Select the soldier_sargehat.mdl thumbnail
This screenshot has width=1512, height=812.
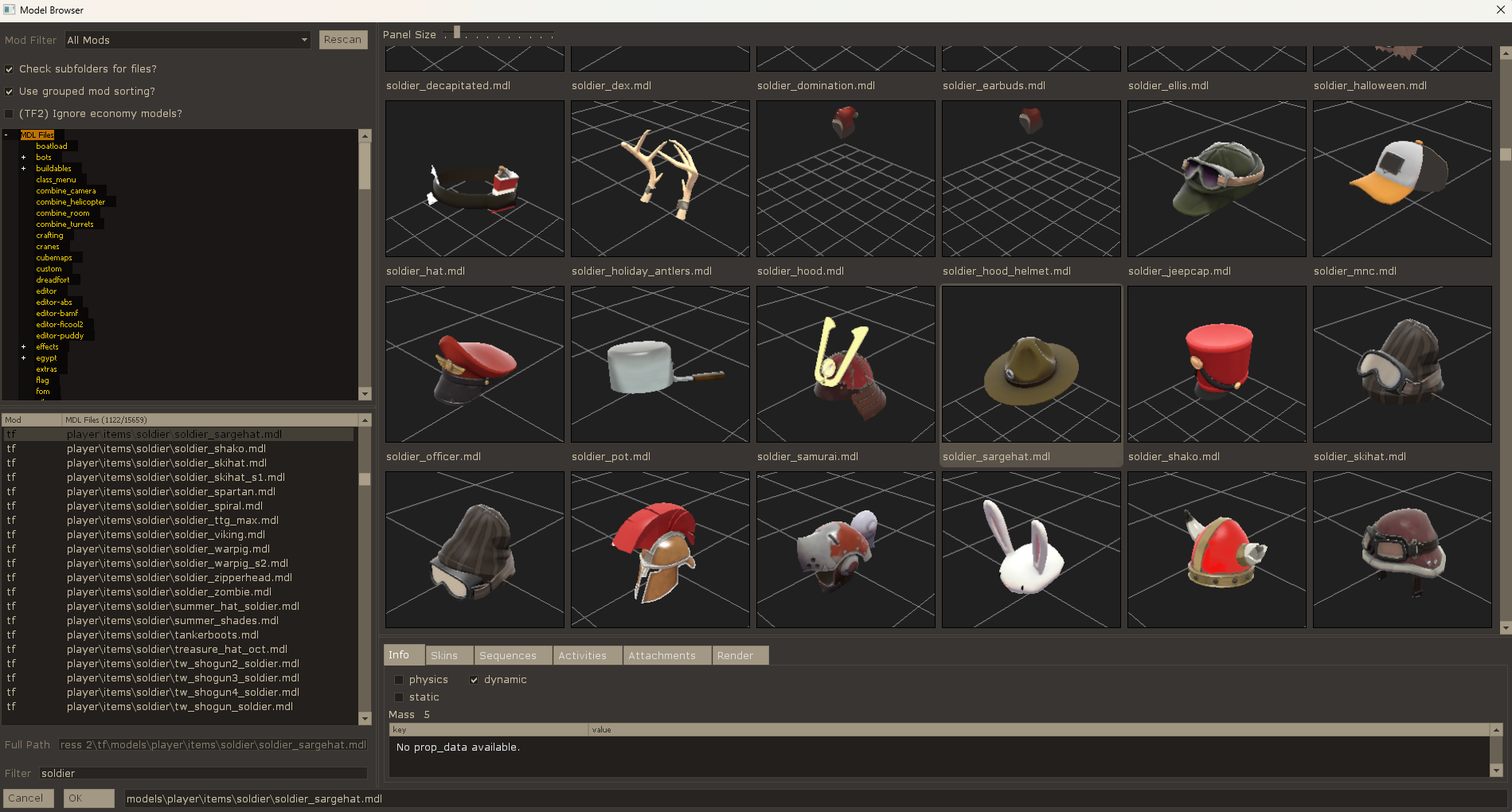[x=1031, y=364]
